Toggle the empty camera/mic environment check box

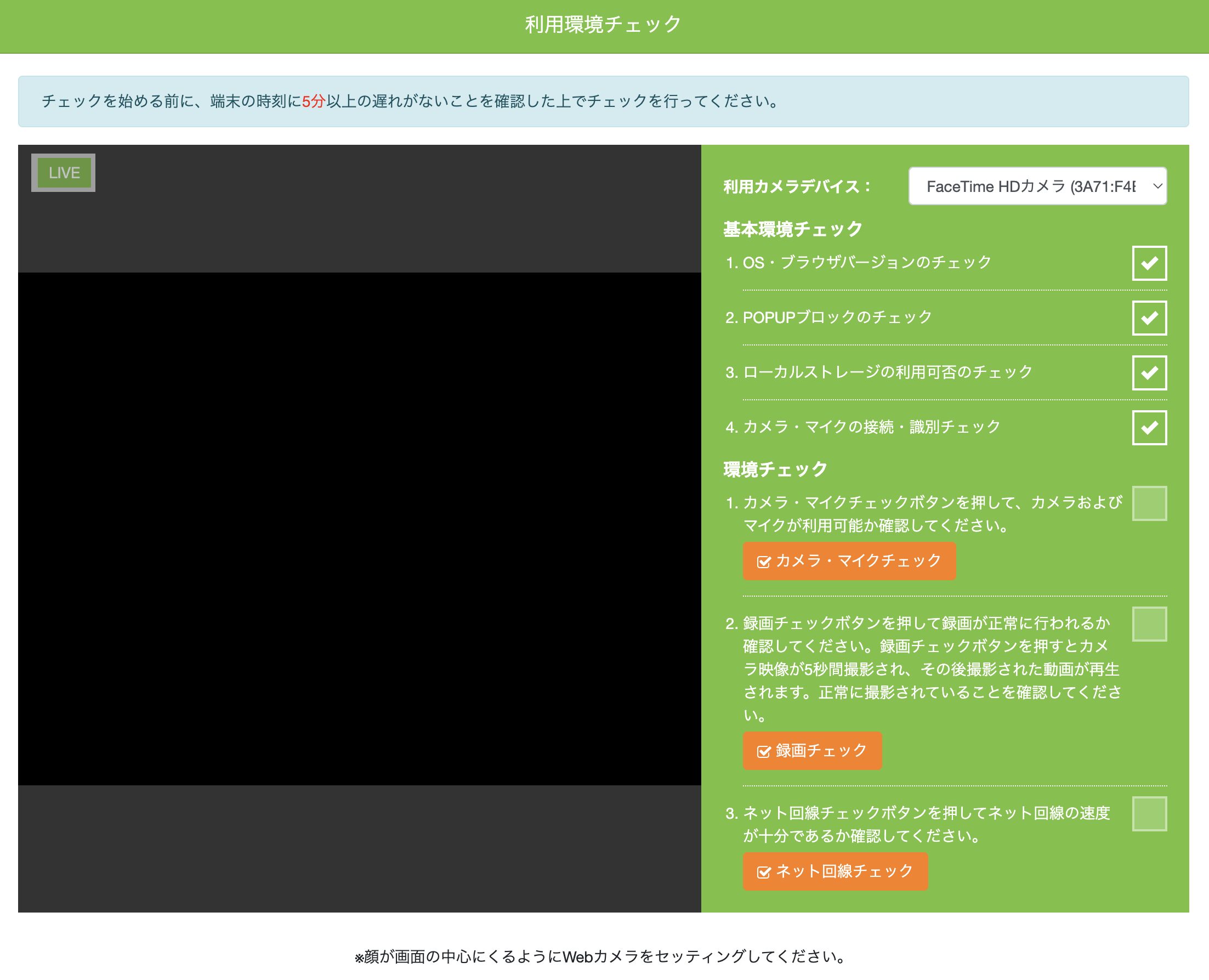click(x=1149, y=503)
